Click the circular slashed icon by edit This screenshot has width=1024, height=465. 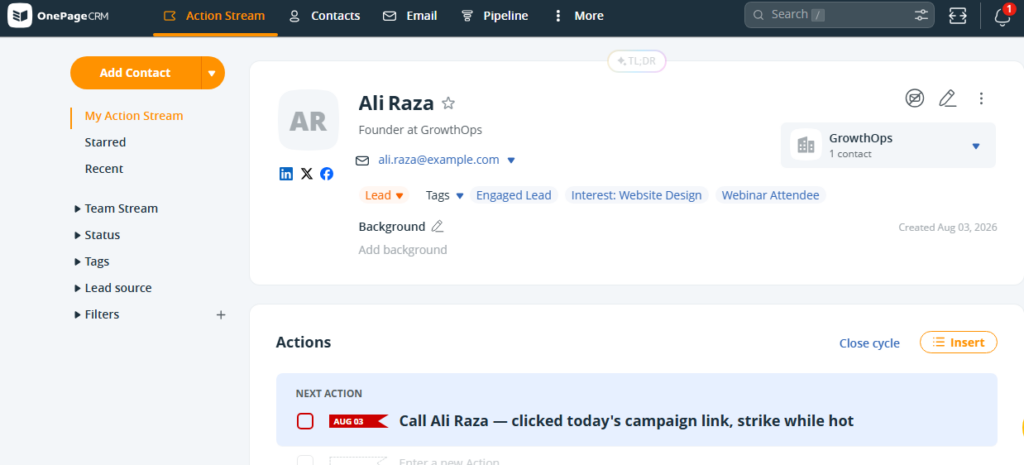[x=914, y=99]
